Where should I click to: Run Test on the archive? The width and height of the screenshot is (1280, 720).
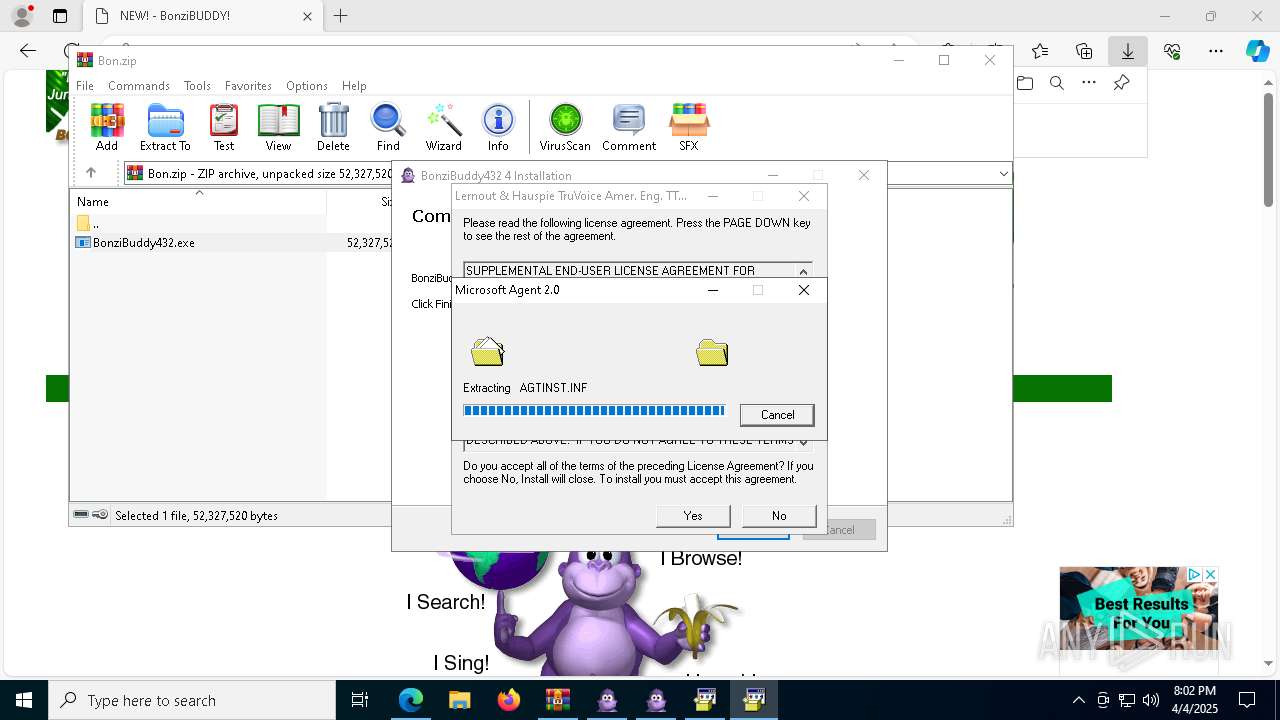click(x=224, y=127)
